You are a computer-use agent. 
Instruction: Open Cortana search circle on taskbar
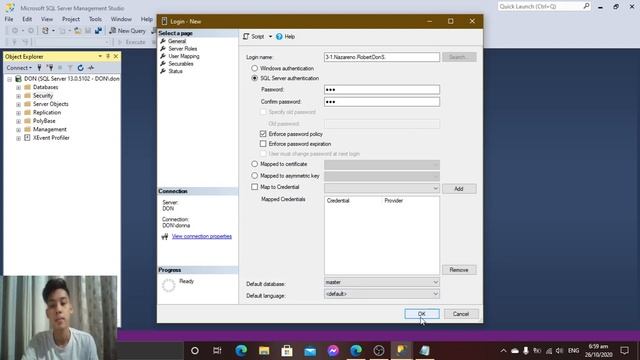[x=195, y=351]
